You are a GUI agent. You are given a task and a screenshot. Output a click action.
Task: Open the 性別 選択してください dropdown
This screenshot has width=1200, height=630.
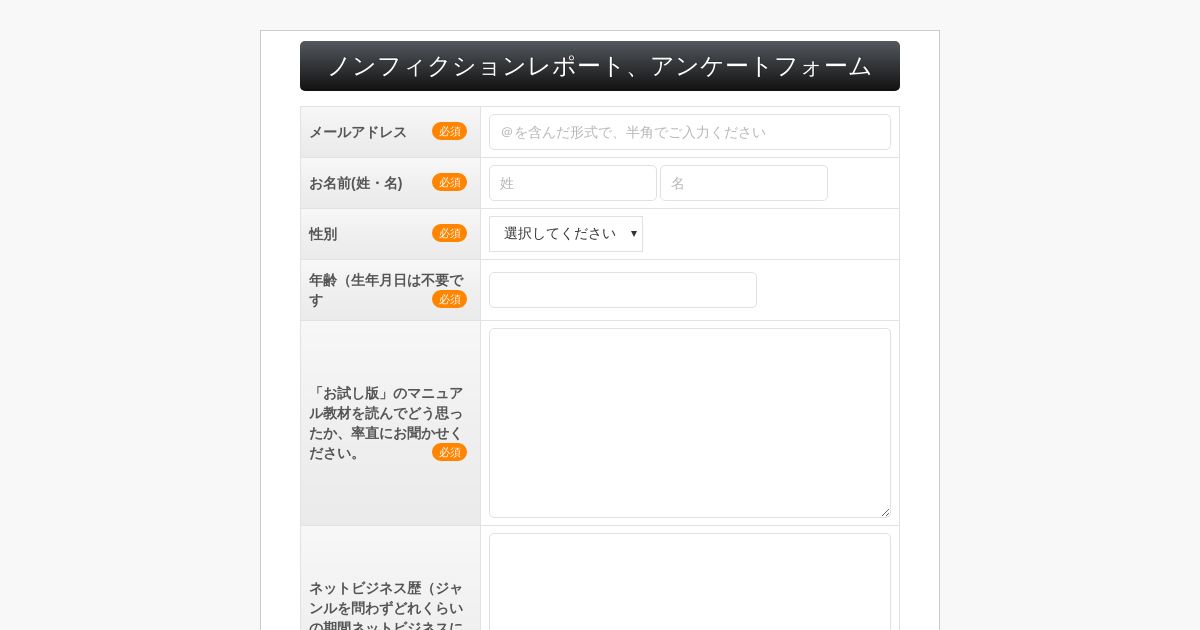(566, 234)
